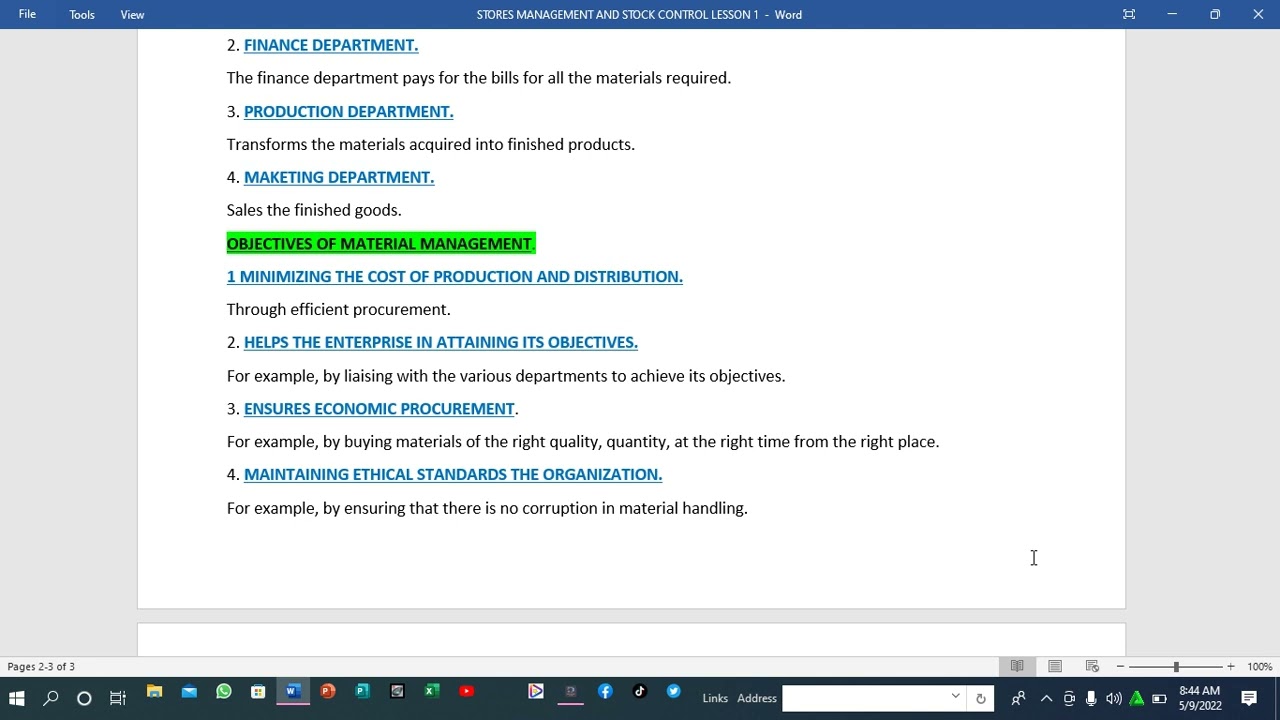Open the Mail app on taskbar

(189, 691)
